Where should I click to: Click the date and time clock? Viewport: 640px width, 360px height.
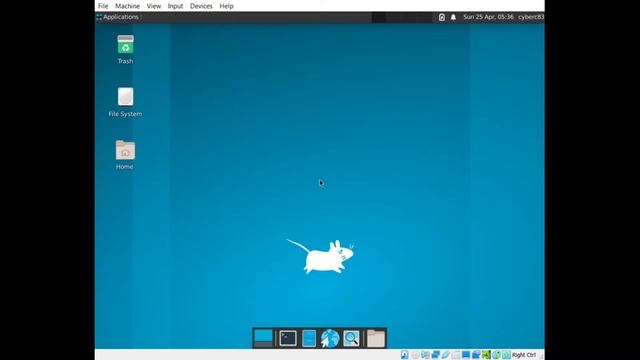click(488, 17)
